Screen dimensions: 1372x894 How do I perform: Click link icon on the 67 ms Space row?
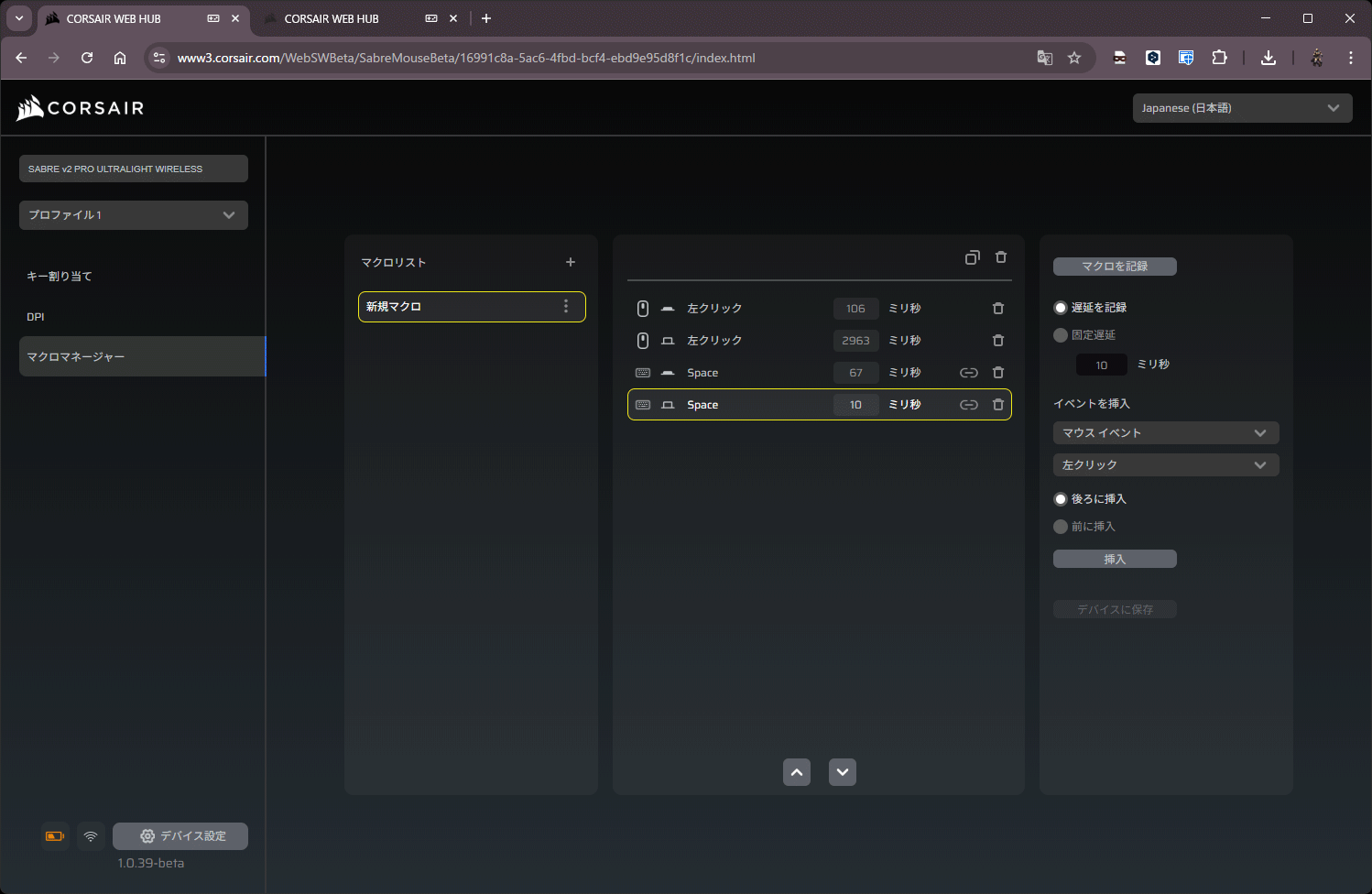[968, 373]
